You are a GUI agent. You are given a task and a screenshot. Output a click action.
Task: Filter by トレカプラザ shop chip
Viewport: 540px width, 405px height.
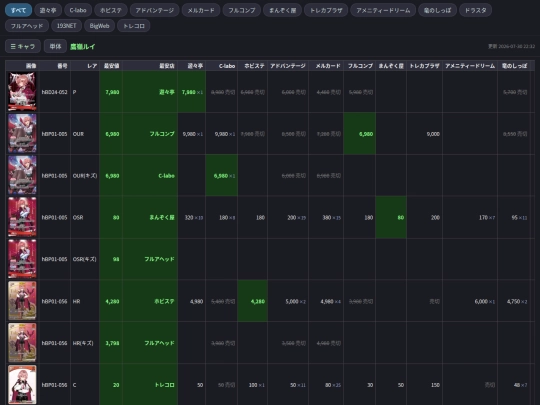[x=326, y=10]
